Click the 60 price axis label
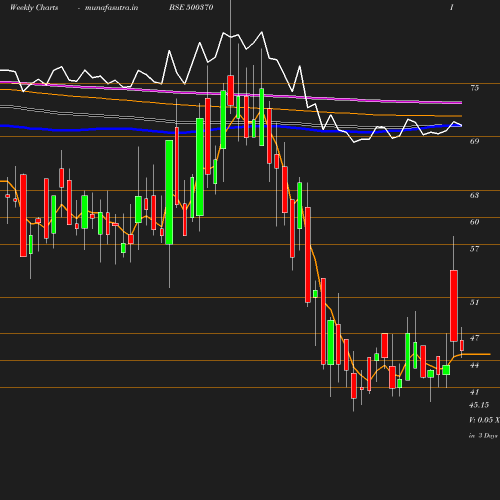The height and width of the screenshot is (500, 500). coord(474,222)
